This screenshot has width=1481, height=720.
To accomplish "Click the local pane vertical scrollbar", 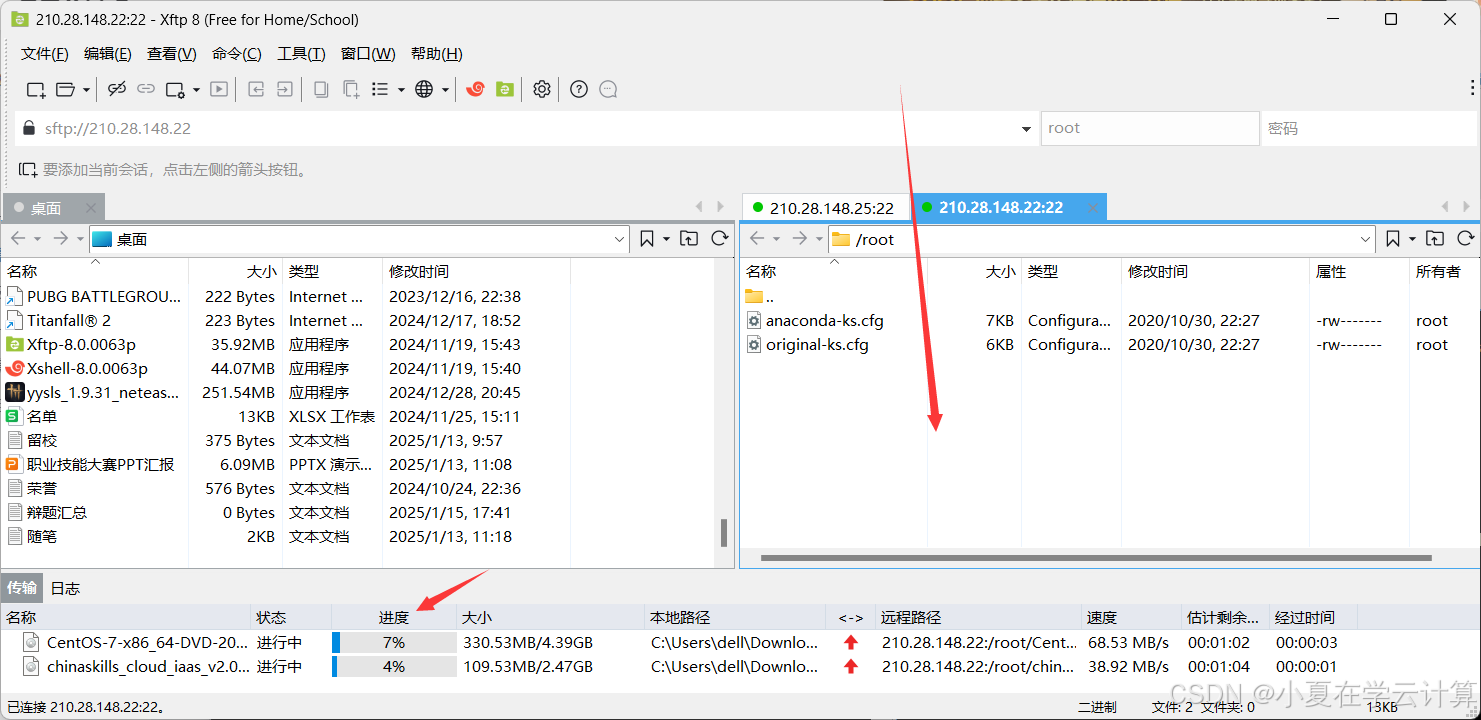I will click(724, 533).
